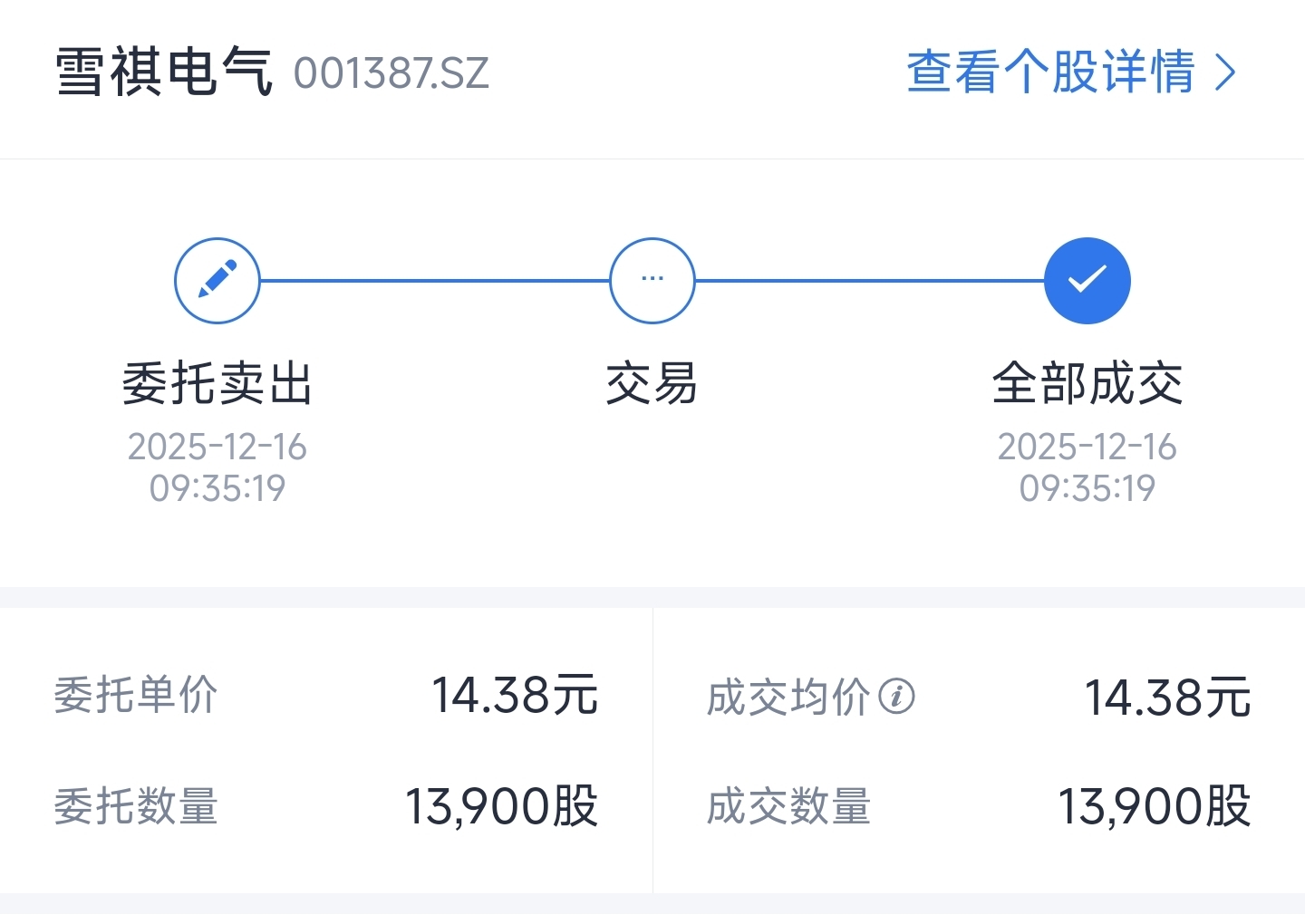Click the timestamp under 全部成交

click(x=1087, y=467)
